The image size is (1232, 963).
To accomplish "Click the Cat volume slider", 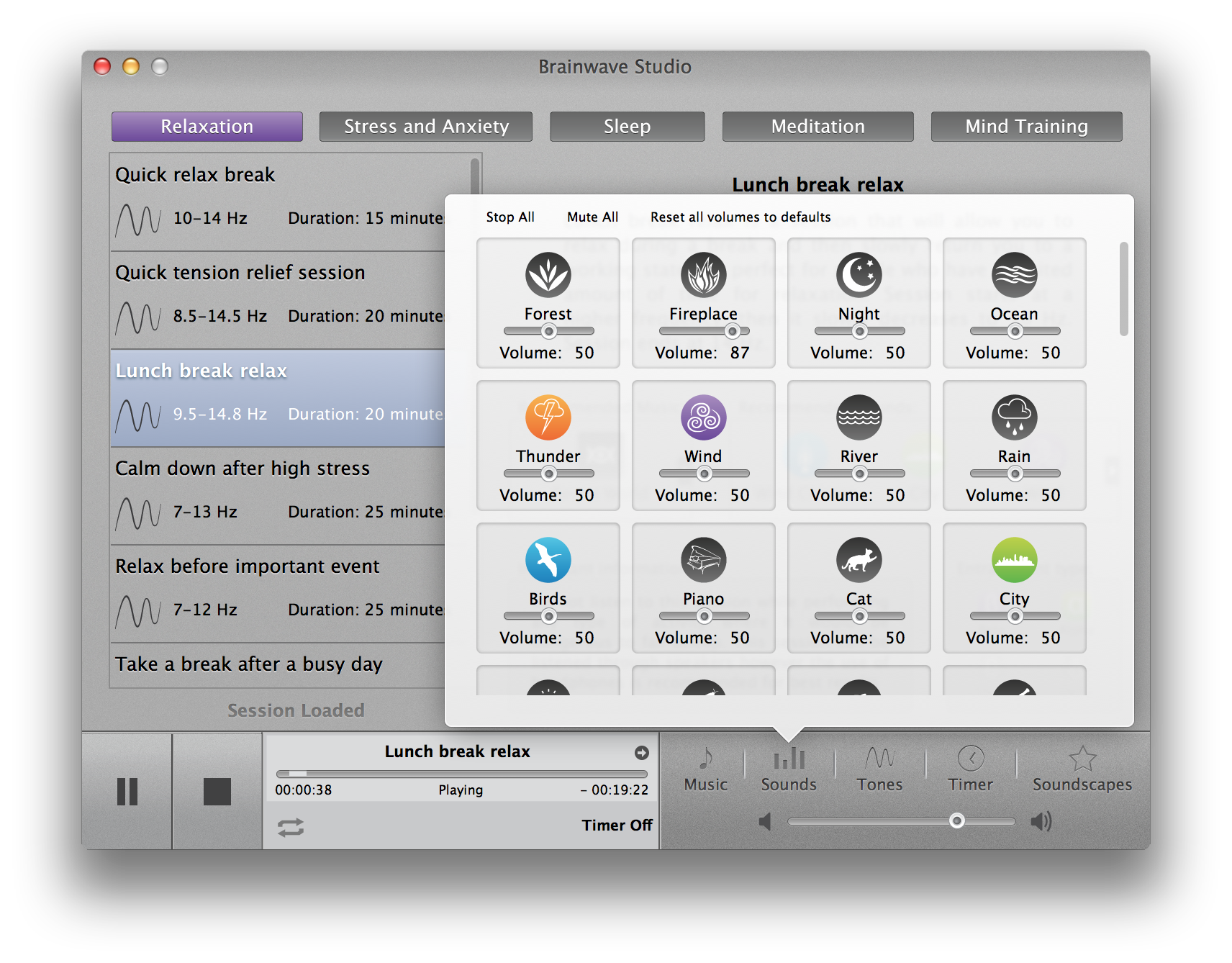I will 859,616.
